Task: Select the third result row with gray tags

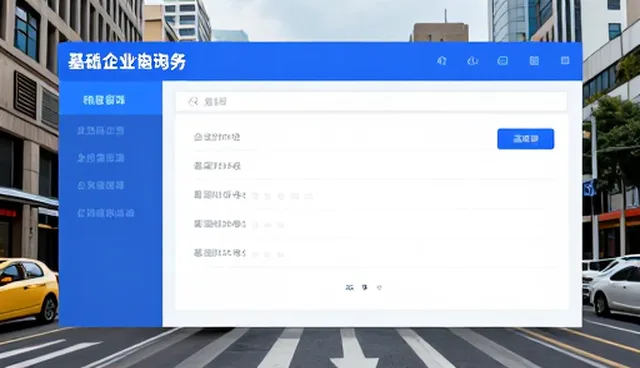Action: [374, 195]
